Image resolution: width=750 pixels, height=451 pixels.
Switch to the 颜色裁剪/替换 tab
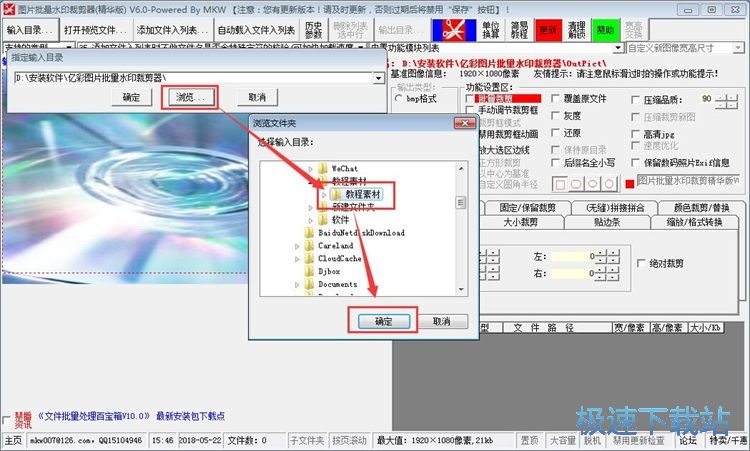pos(701,208)
